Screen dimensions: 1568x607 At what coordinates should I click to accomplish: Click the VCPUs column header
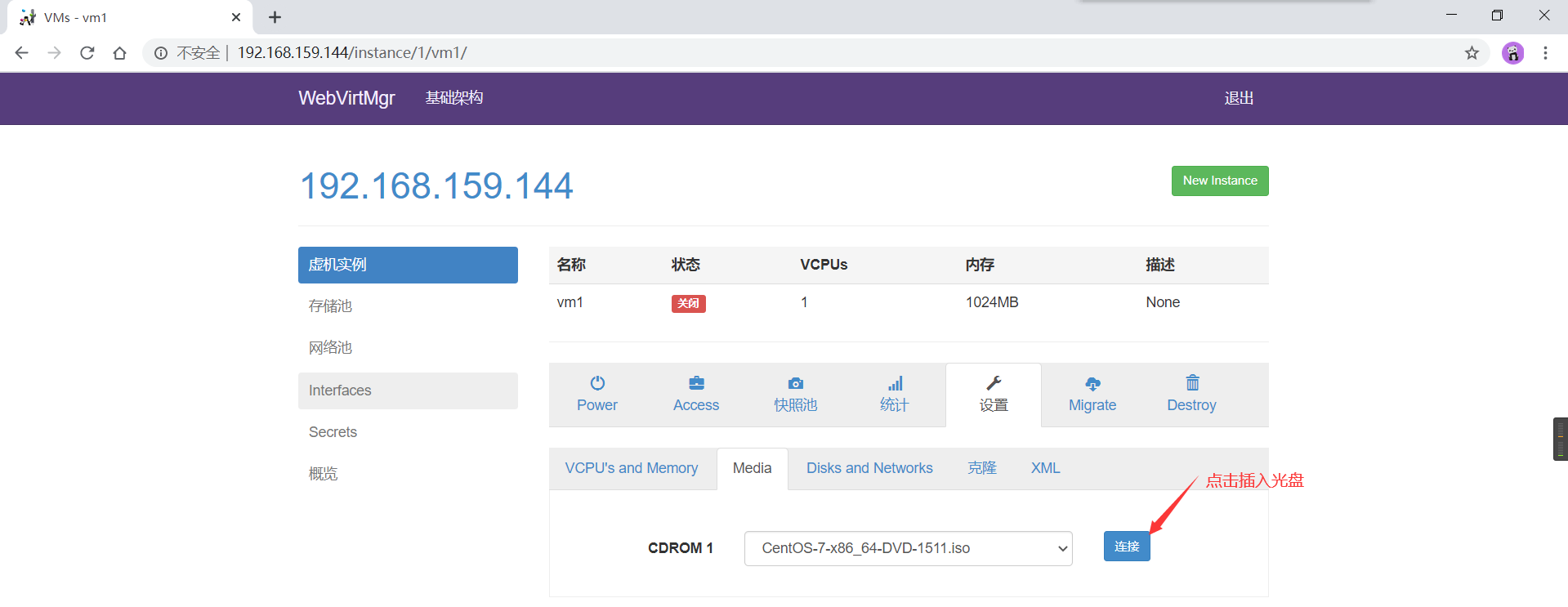pyautogui.click(x=824, y=265)
